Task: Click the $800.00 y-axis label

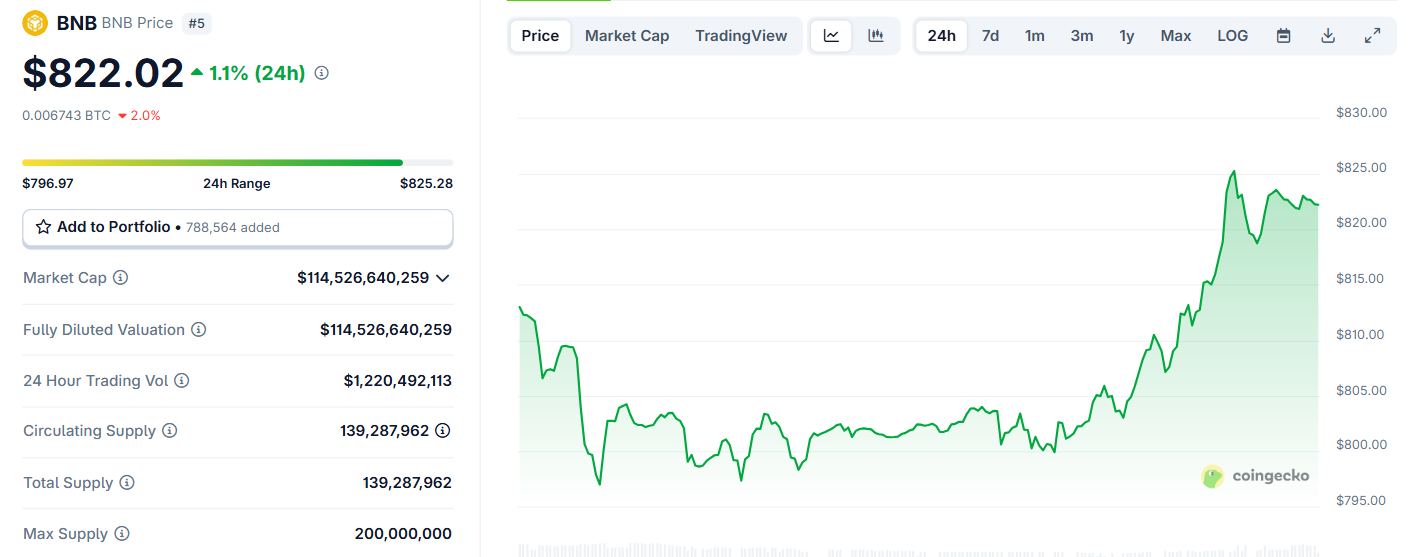Action: 1362,445
